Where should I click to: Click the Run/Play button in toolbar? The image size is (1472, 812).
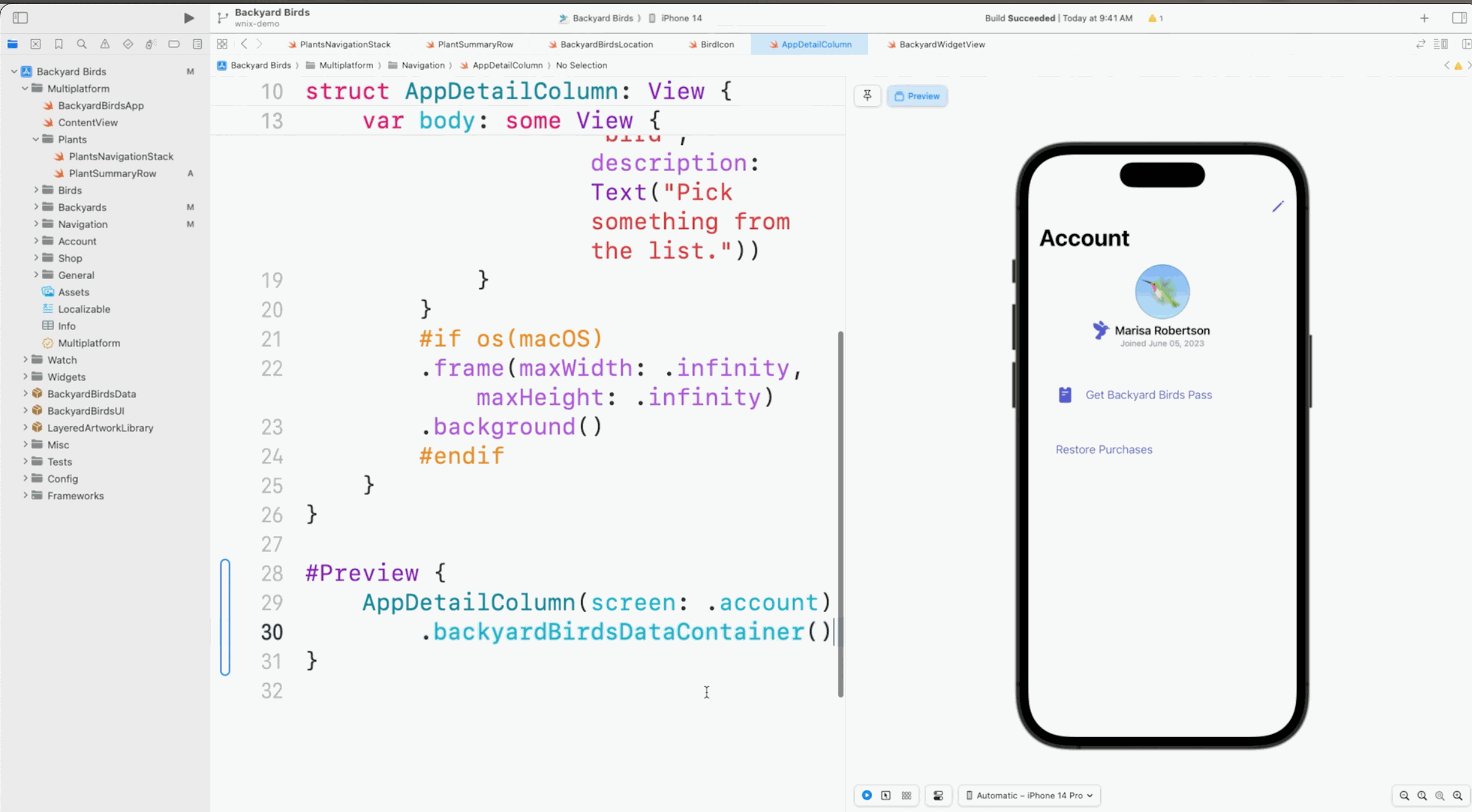(x=188, y=18)
